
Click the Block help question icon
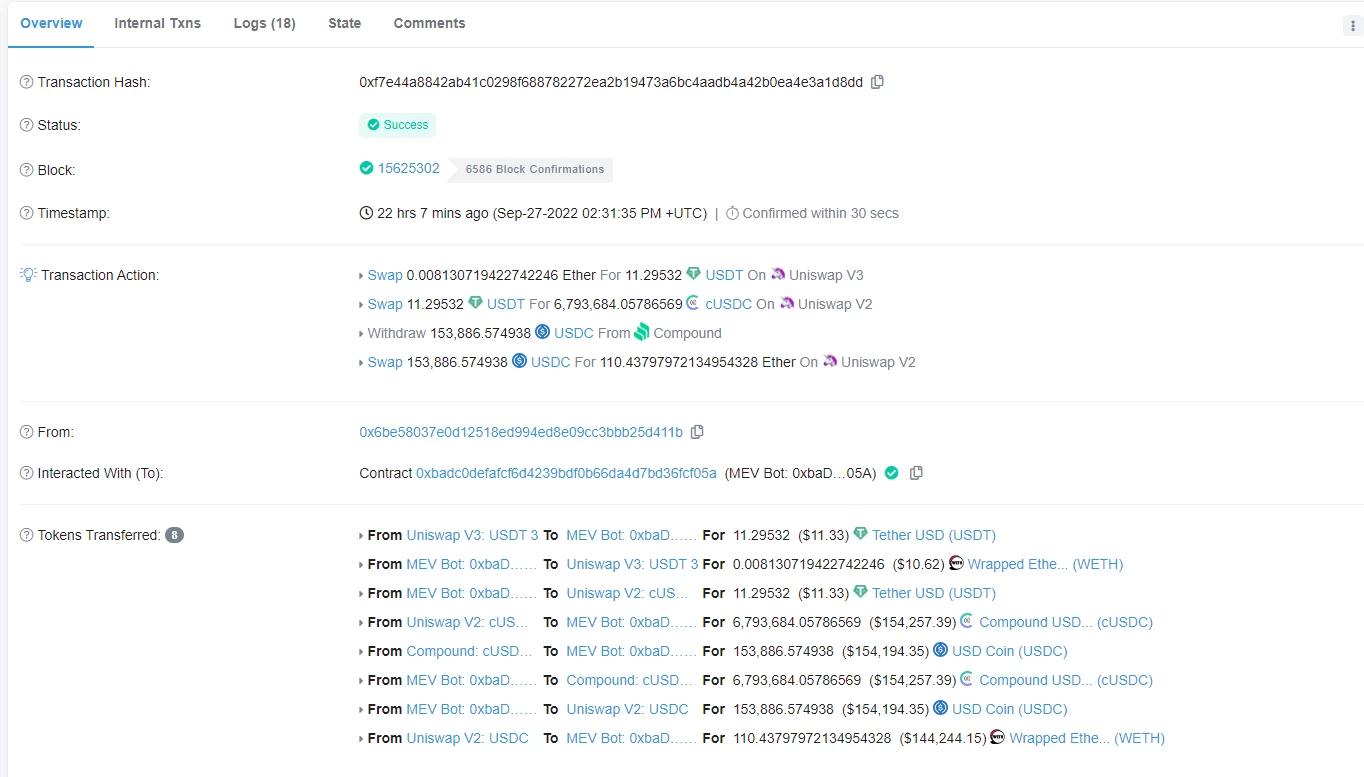click(27, 170)
